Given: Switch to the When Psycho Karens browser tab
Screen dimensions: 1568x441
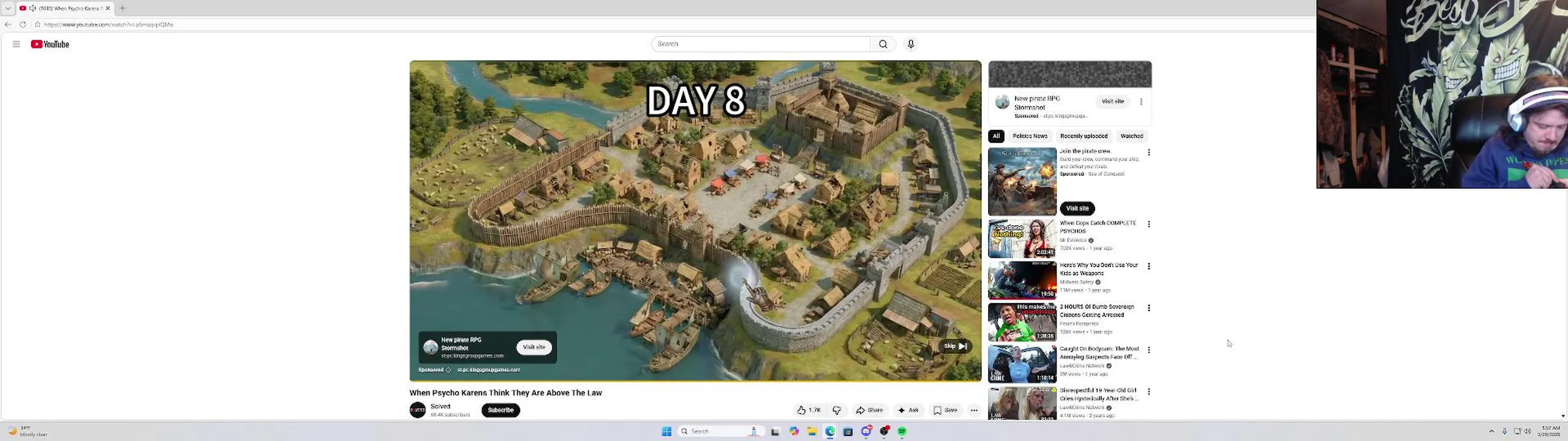Looking at the screenshot, I should 66,8.
